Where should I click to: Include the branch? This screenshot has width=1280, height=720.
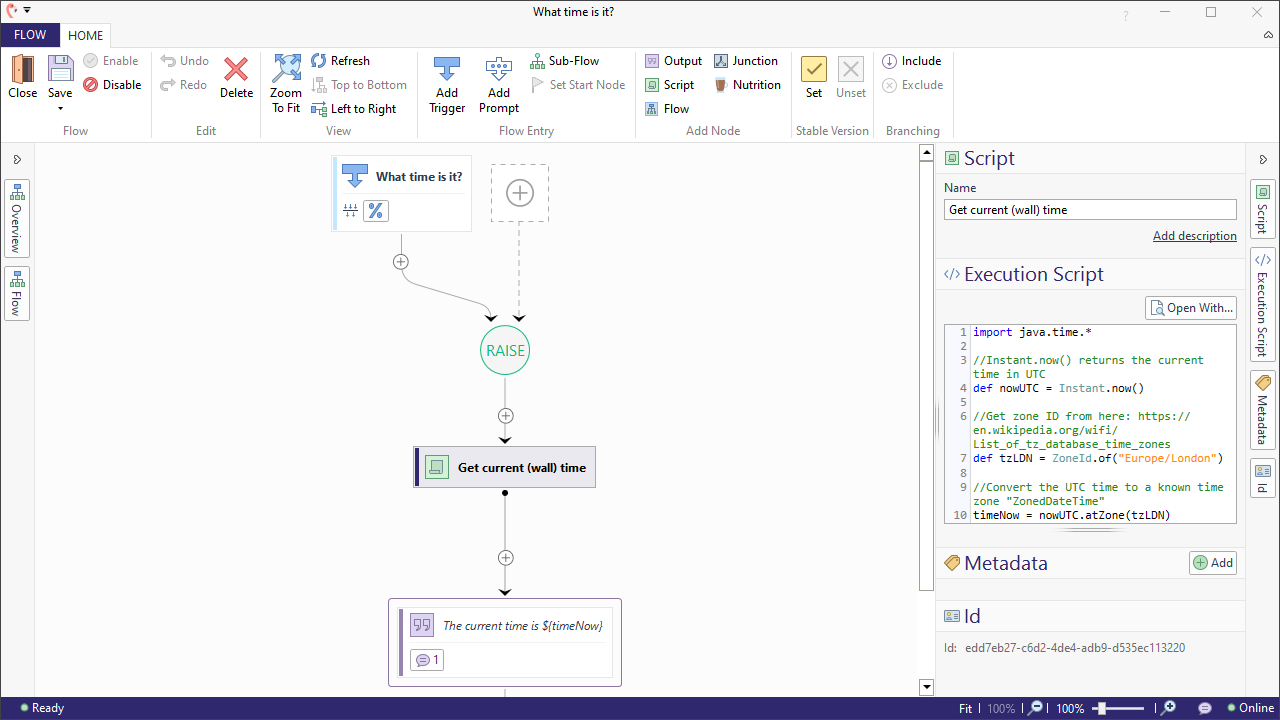[911, 61]
